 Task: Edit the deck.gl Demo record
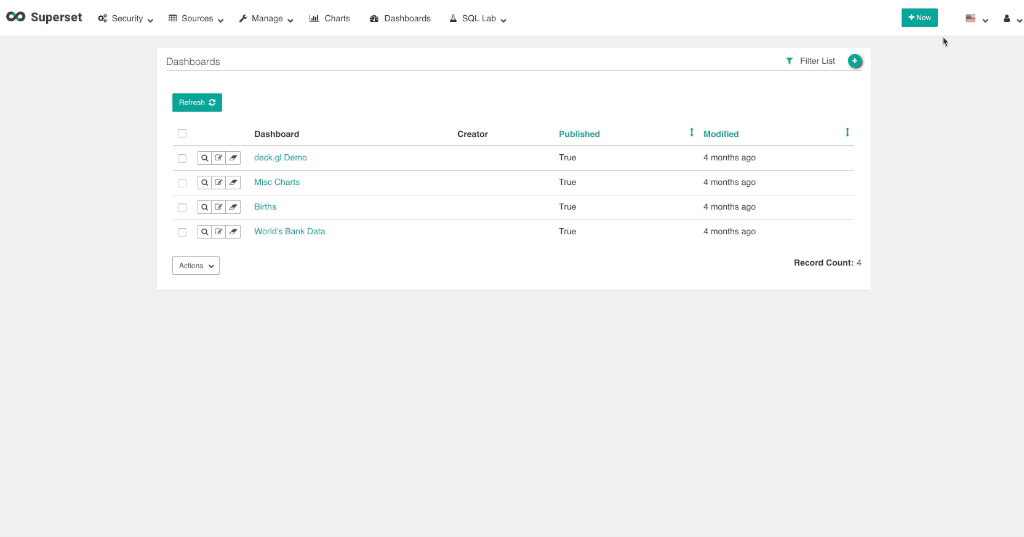point(219,158)
